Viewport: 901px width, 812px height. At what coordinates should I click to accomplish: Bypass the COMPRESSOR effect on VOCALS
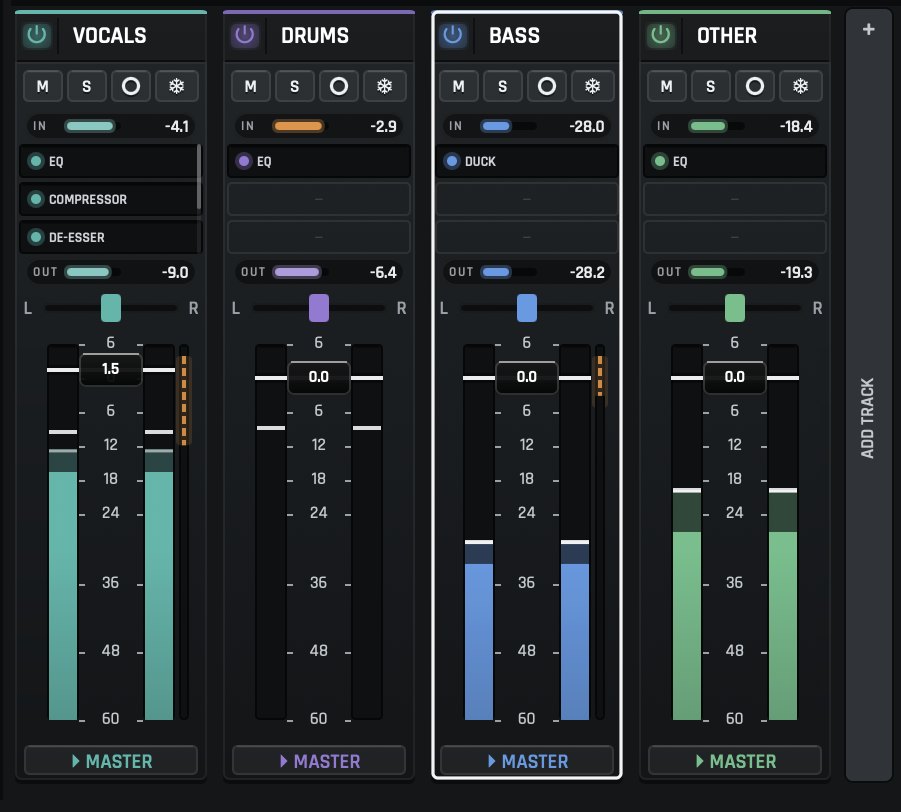[36, 199]
